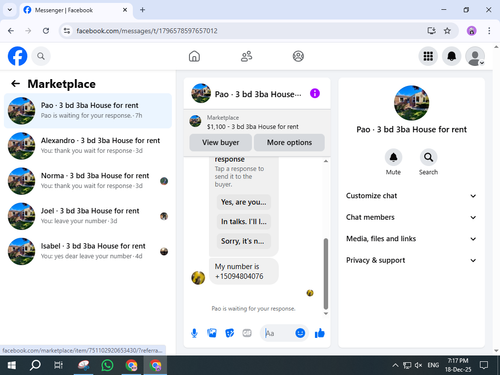500x375 pixels.
Task: Open the Friends icon in top navigation
Action: click(x=246, y=56)
